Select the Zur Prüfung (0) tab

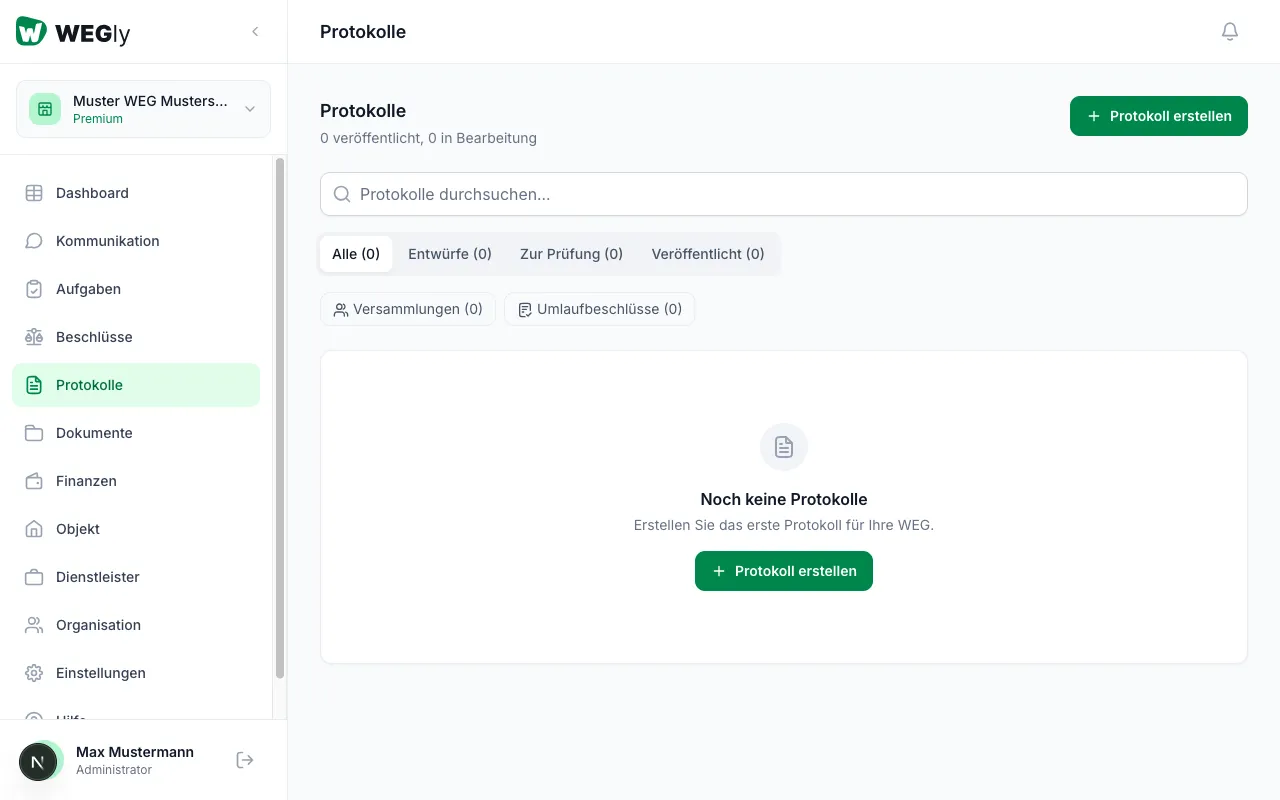571,254
